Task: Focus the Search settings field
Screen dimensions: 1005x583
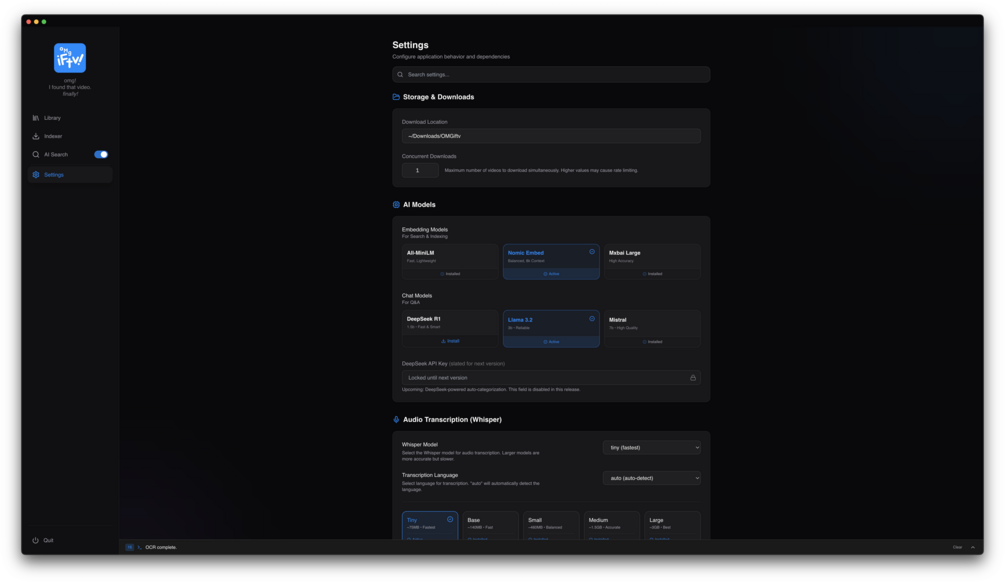Action: 551,74
